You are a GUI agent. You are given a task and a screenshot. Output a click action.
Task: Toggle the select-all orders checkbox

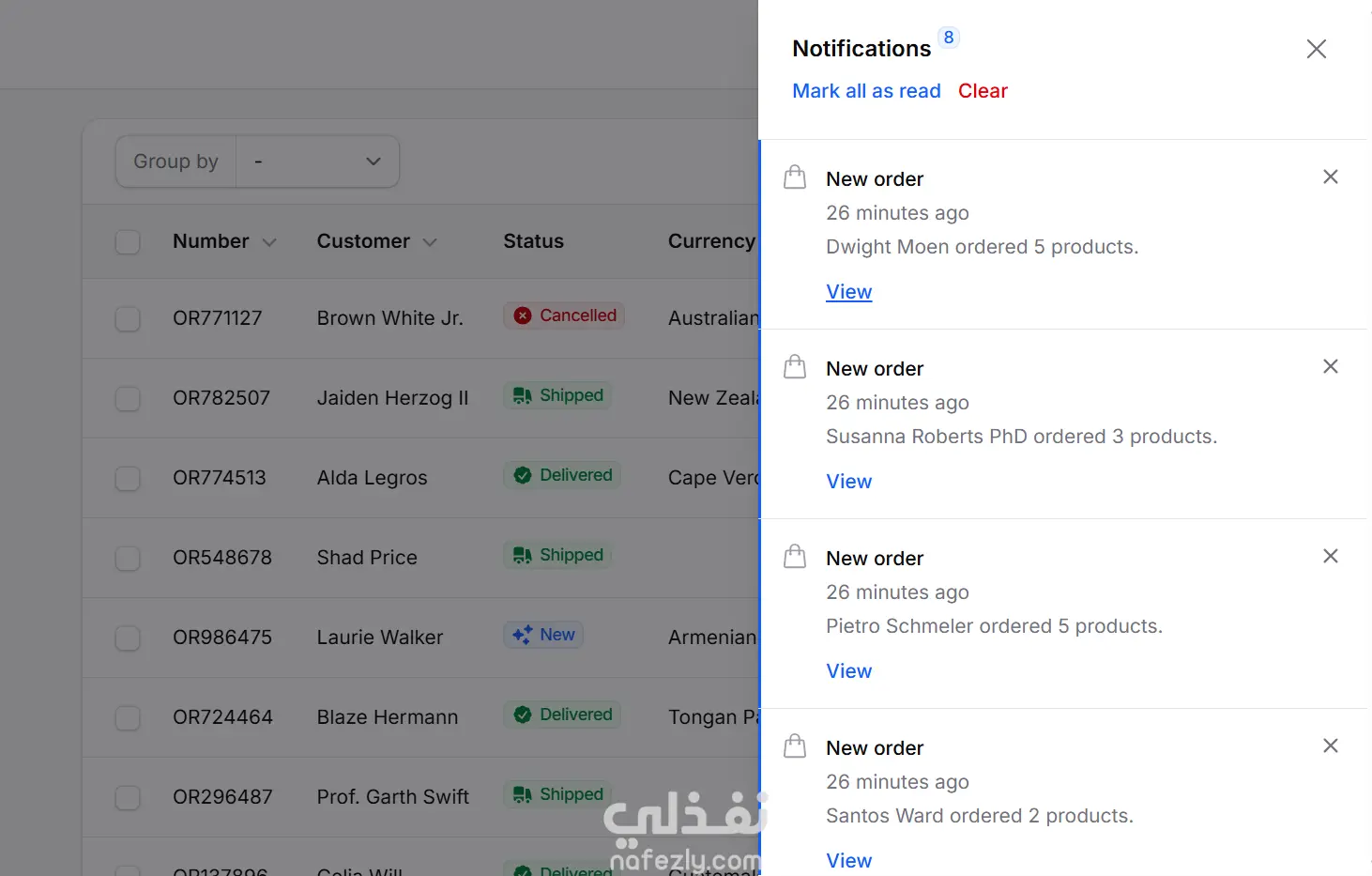pos(128,242)
